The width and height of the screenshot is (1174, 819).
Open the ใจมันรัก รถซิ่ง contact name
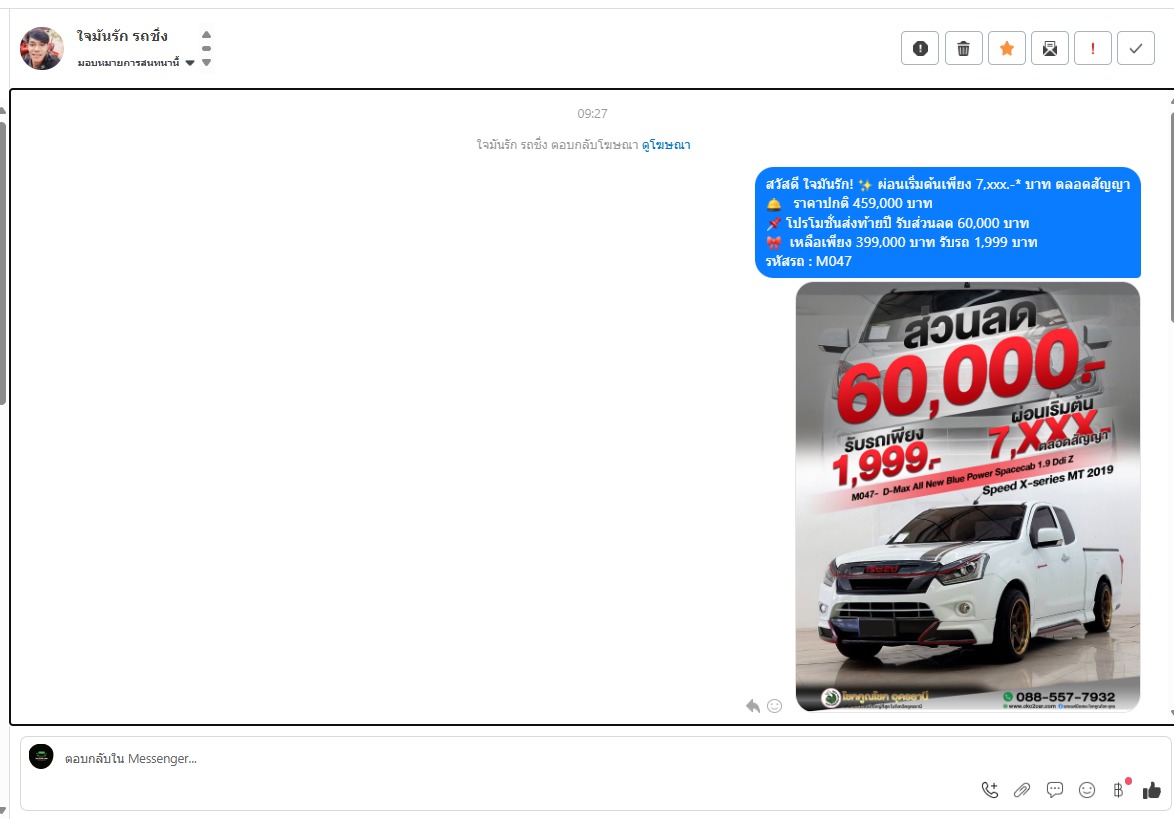[x=122, y=36]
